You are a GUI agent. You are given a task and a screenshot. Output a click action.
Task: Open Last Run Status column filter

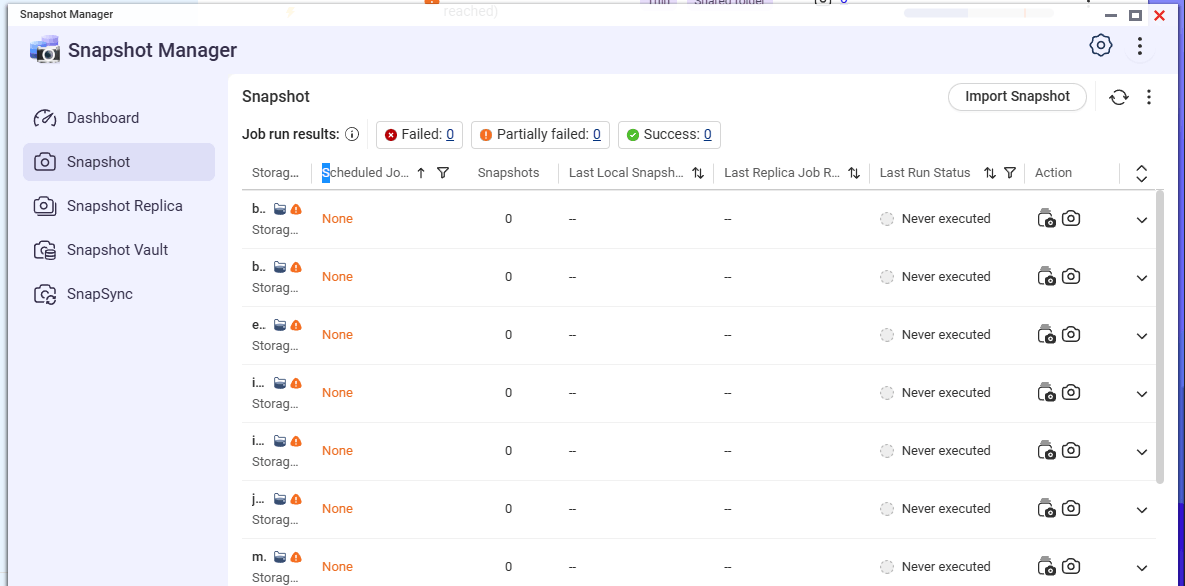click(1010, 173)
